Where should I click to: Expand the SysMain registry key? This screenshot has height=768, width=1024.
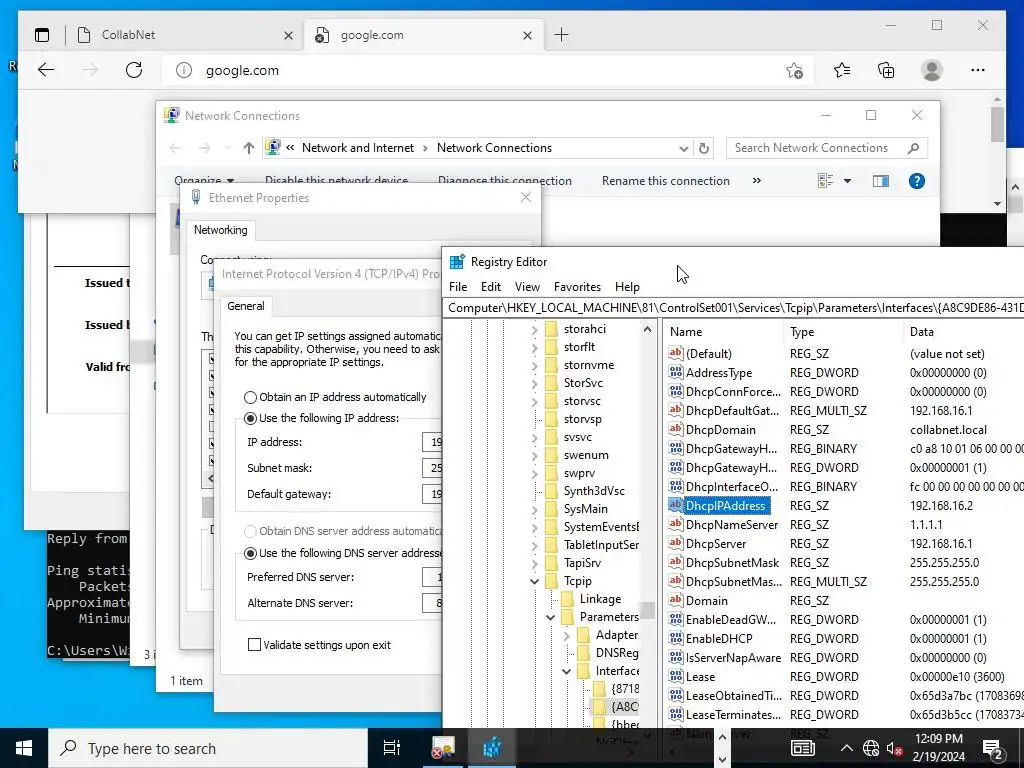click(534, 509)
